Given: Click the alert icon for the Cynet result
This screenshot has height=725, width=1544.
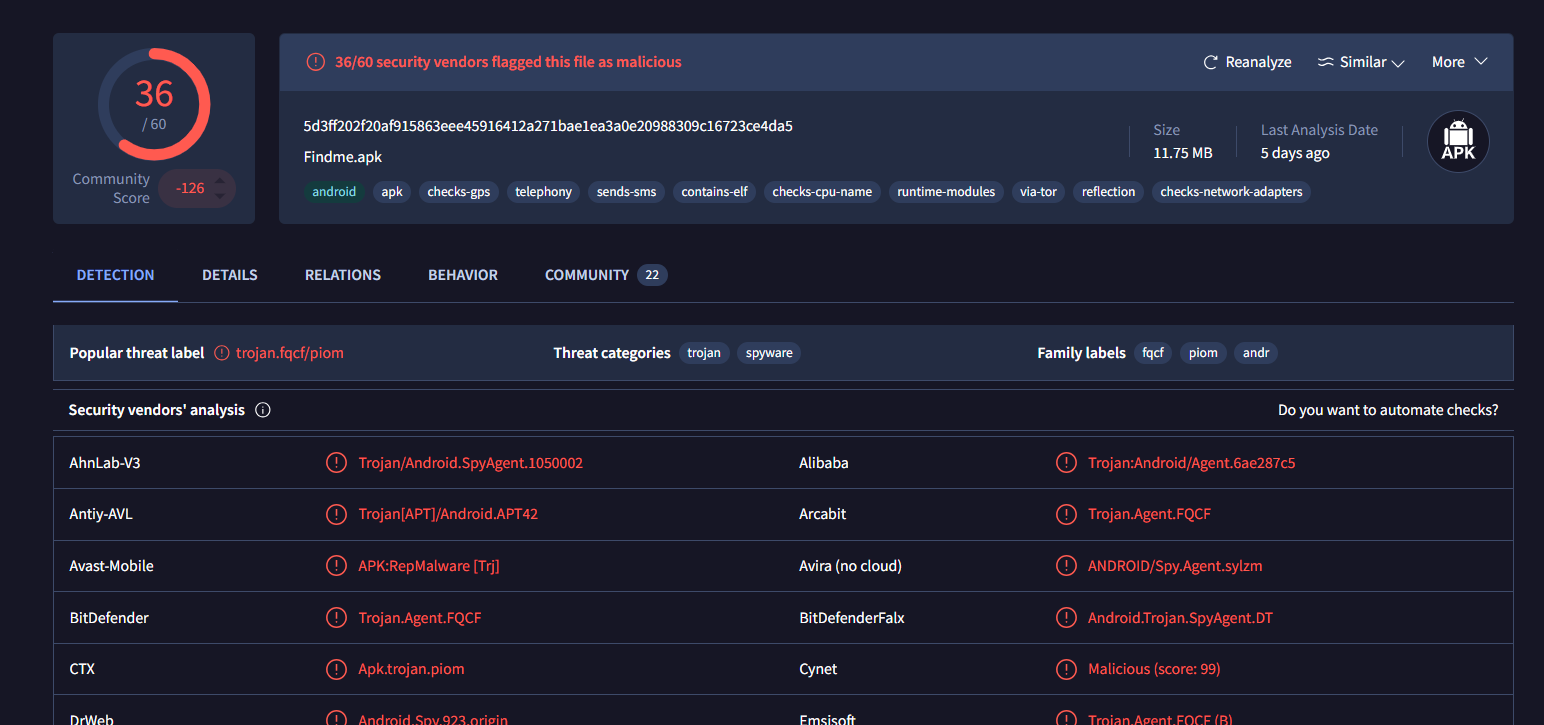Looking at the screenshot, I should [1066, 669].
